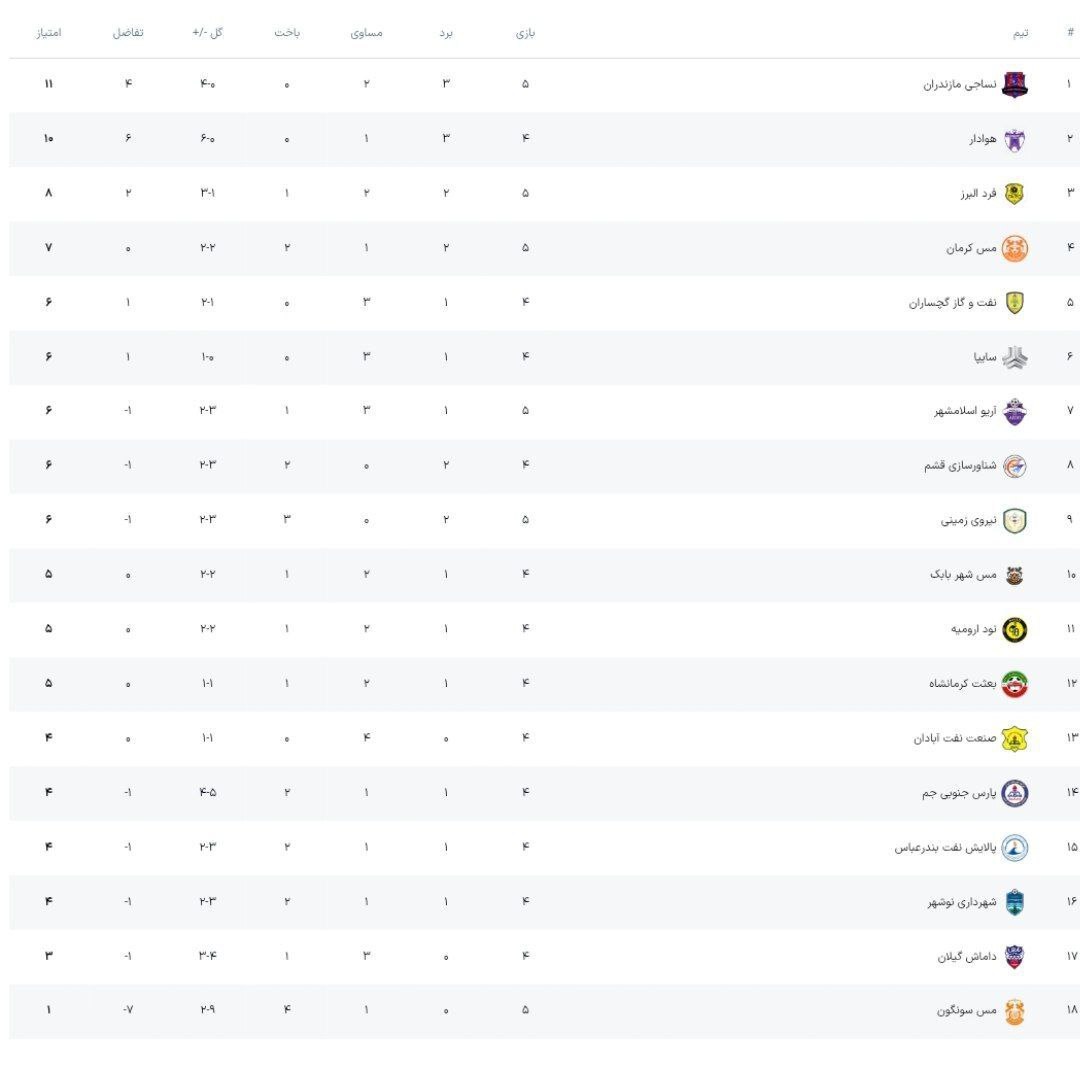Image resolution: width=1080 pixels, height=1065 pixels.
Task: Open آریو اسلامشهر team link
Action: tap(965, 411)
